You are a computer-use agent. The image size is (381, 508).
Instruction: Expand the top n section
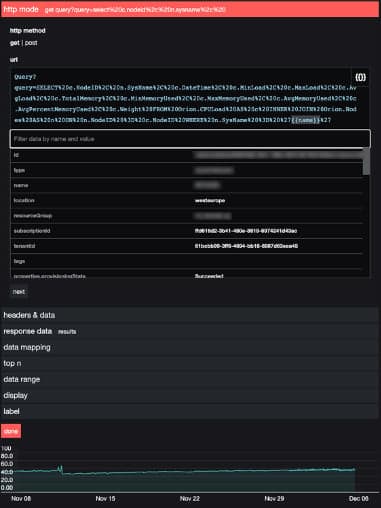click(190, 363)
